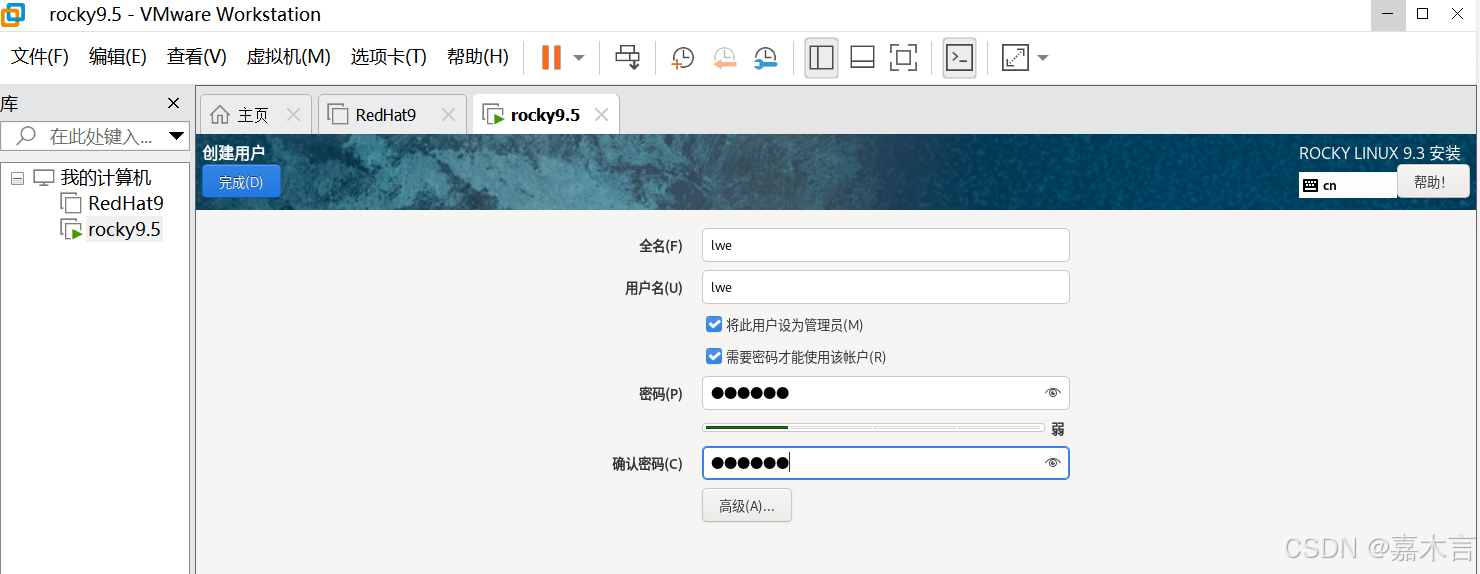Click the console view terminal icon
This screenshot has width=1480, height=574.
click(960, 58)
